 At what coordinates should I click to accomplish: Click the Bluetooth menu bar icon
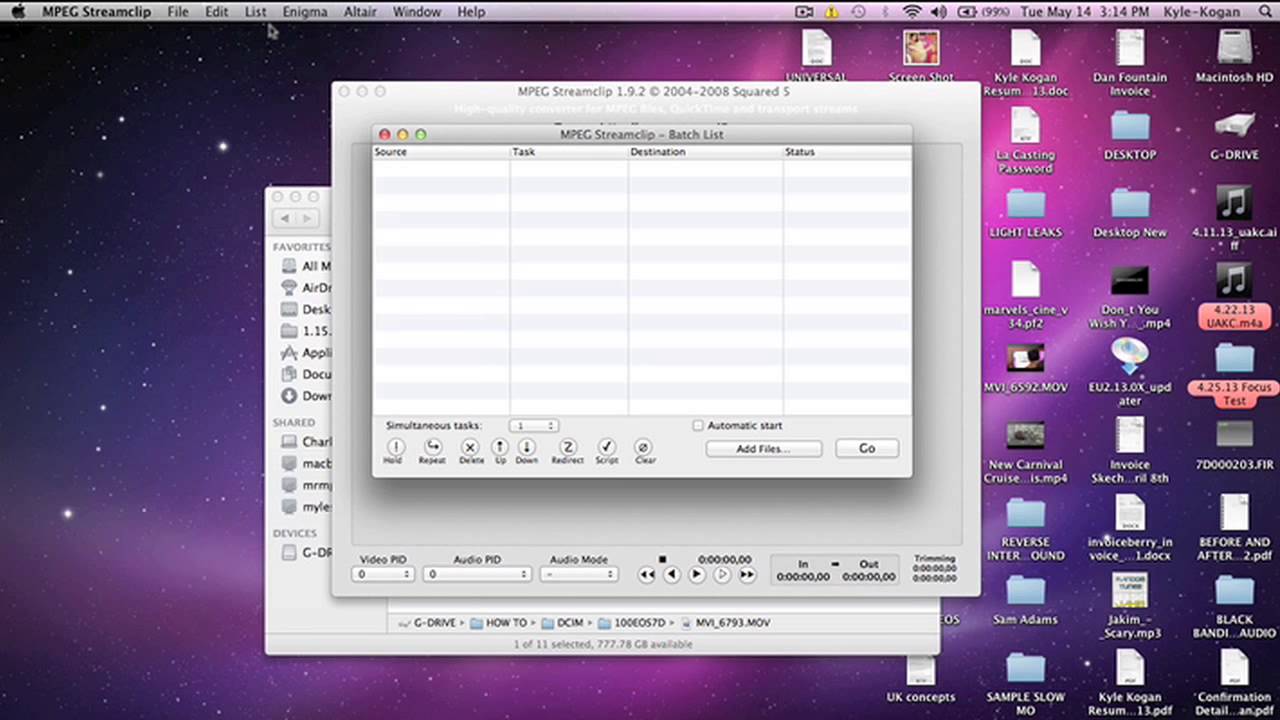tap(886, 12)
